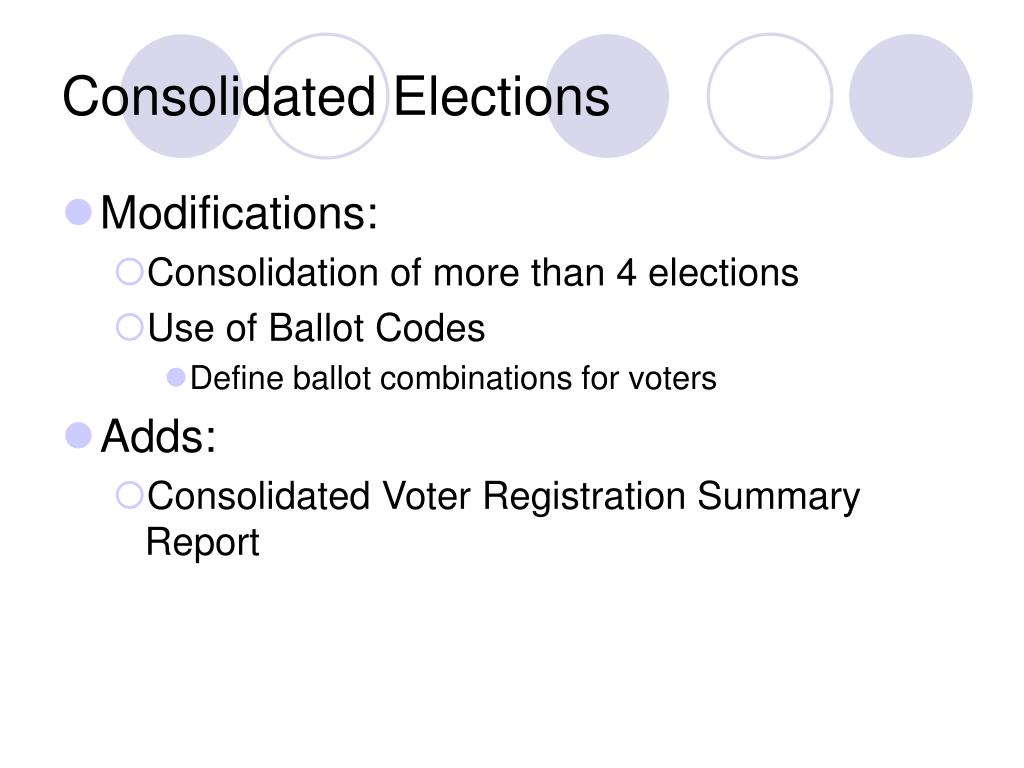The image size is (1024, 768).
Task: Click the 'Adds:' heading text
Action: pos(158,436)
